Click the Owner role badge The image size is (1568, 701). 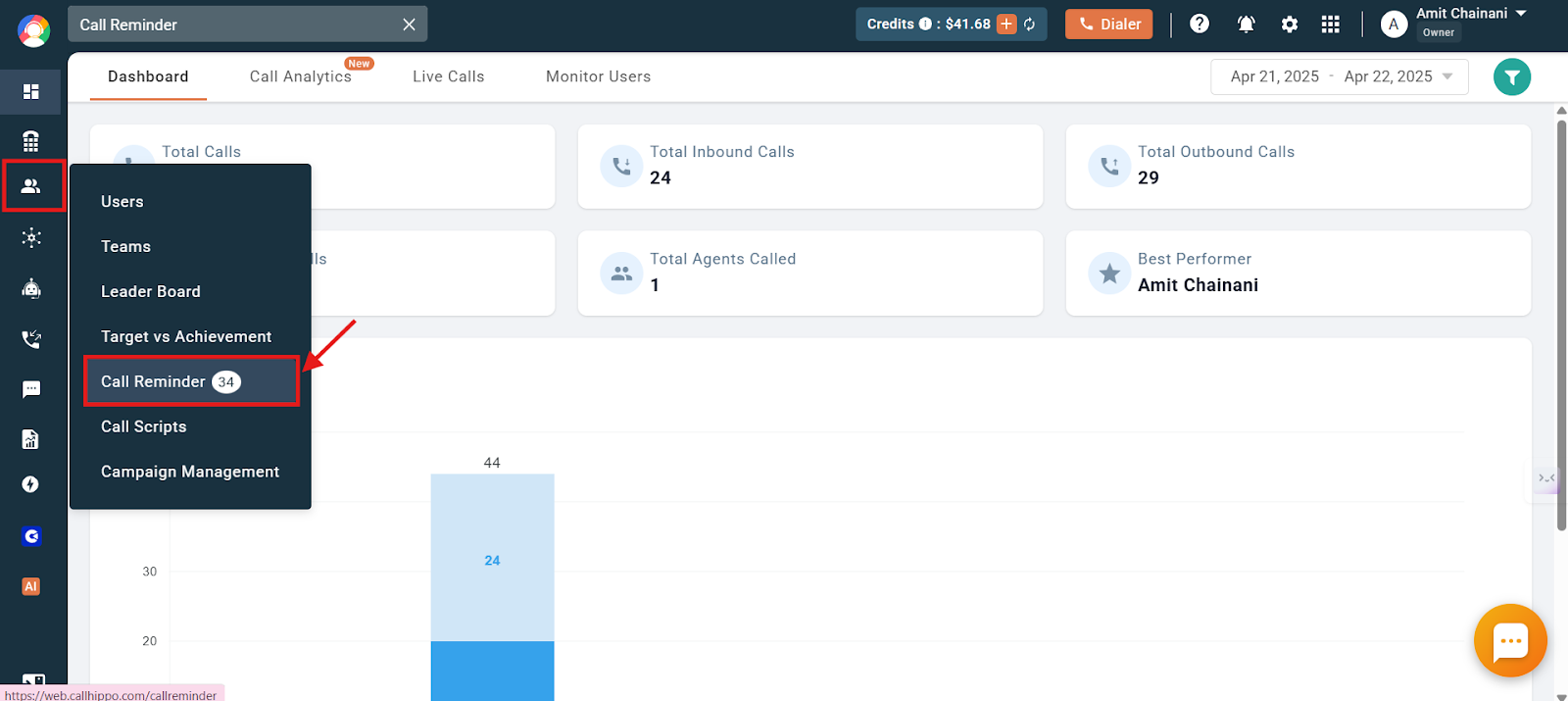point(1438,32)
